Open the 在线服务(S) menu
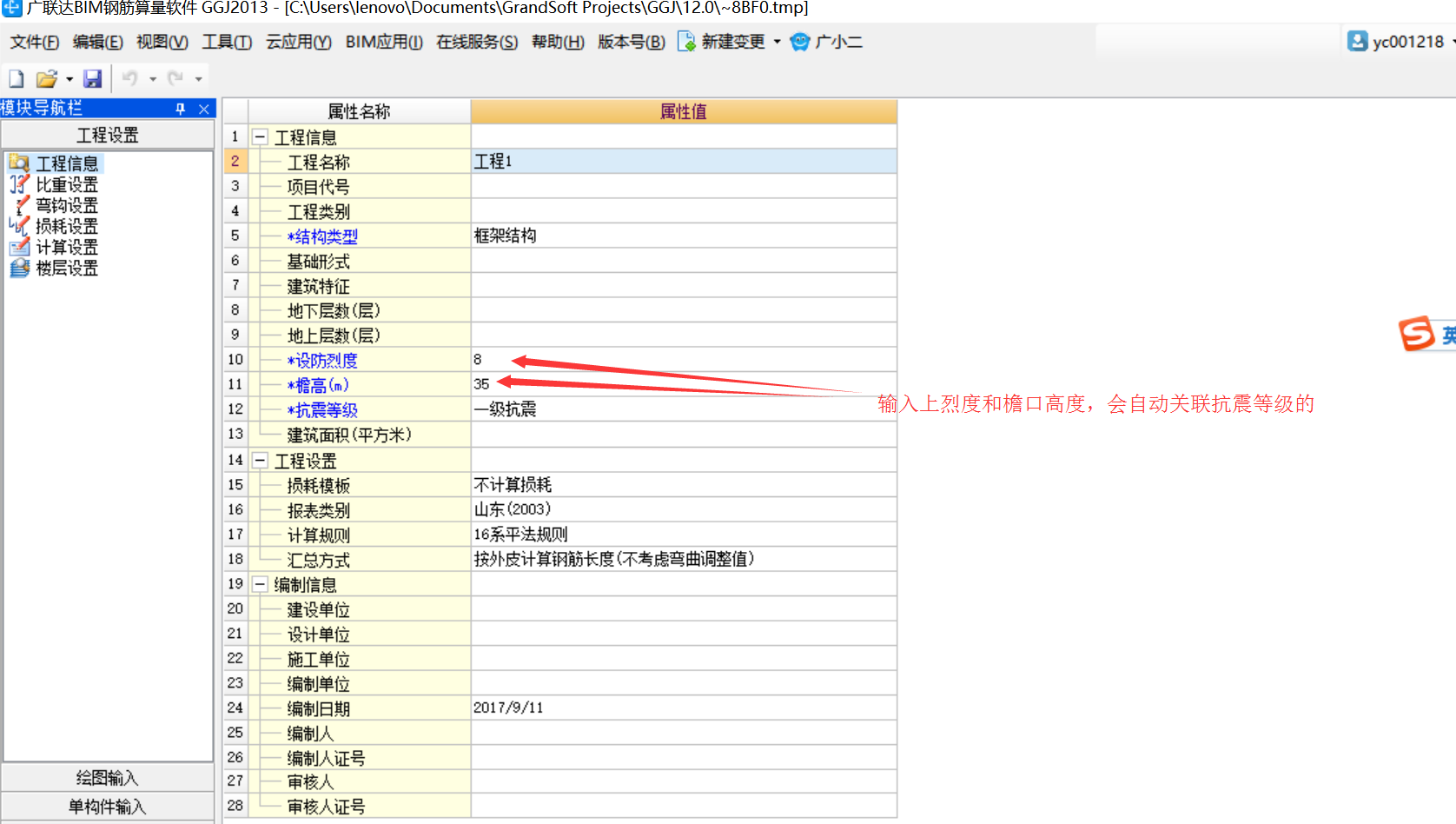 [x=477, y=42]
